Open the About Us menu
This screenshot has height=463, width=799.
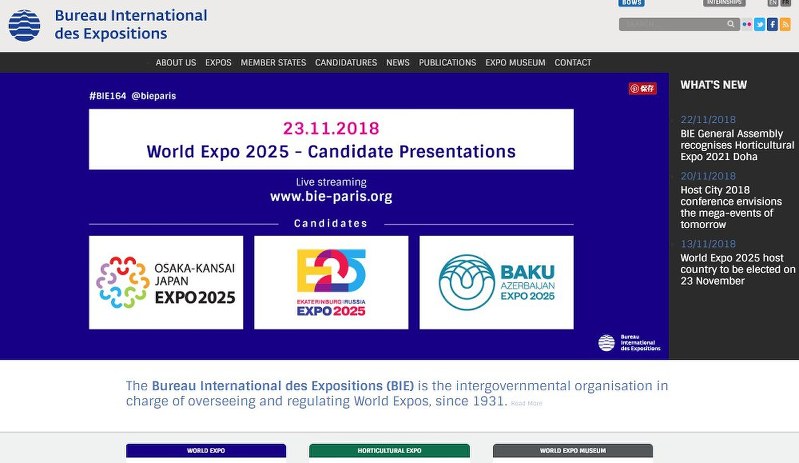[x=176, y=63]
